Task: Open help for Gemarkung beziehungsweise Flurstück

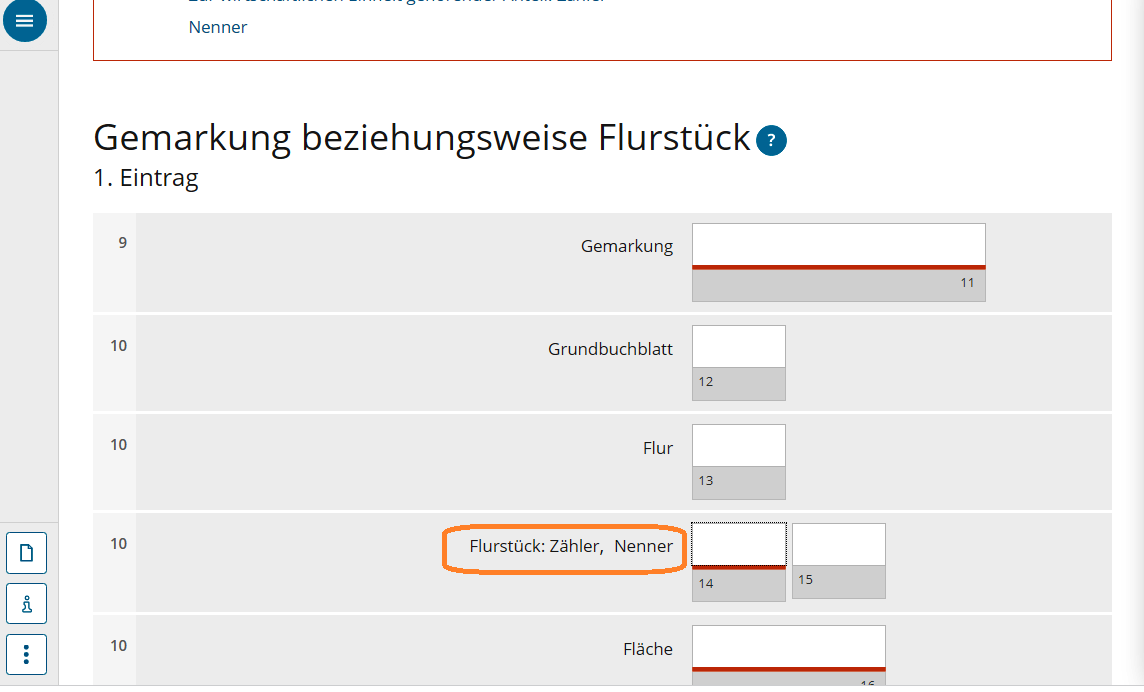Action: pos(770,141)
